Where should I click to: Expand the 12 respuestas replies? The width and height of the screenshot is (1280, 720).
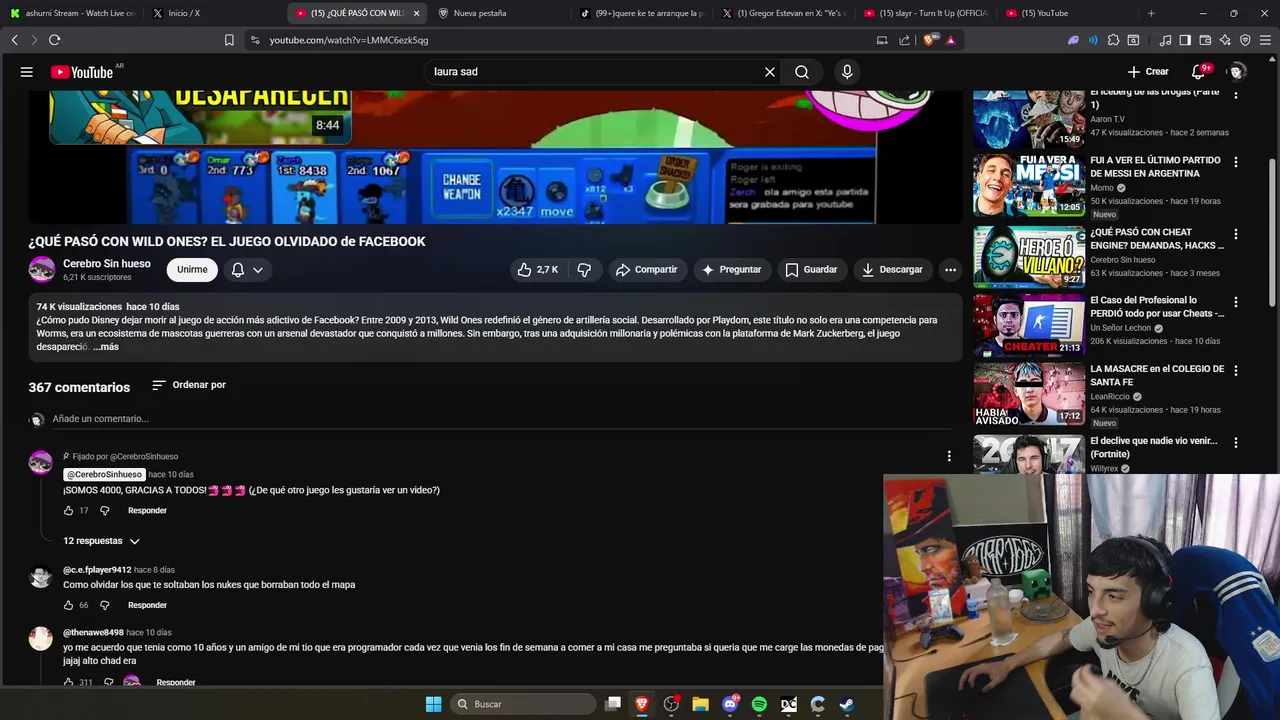(102, 541)
